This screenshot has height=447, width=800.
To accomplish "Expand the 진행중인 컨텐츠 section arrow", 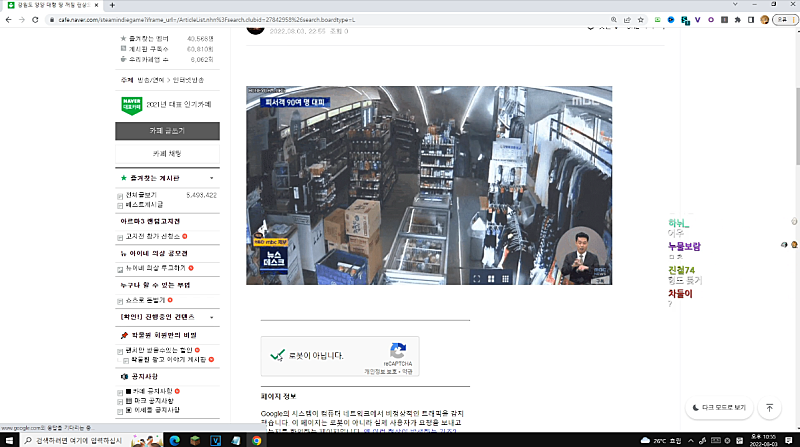I will 212,317.
